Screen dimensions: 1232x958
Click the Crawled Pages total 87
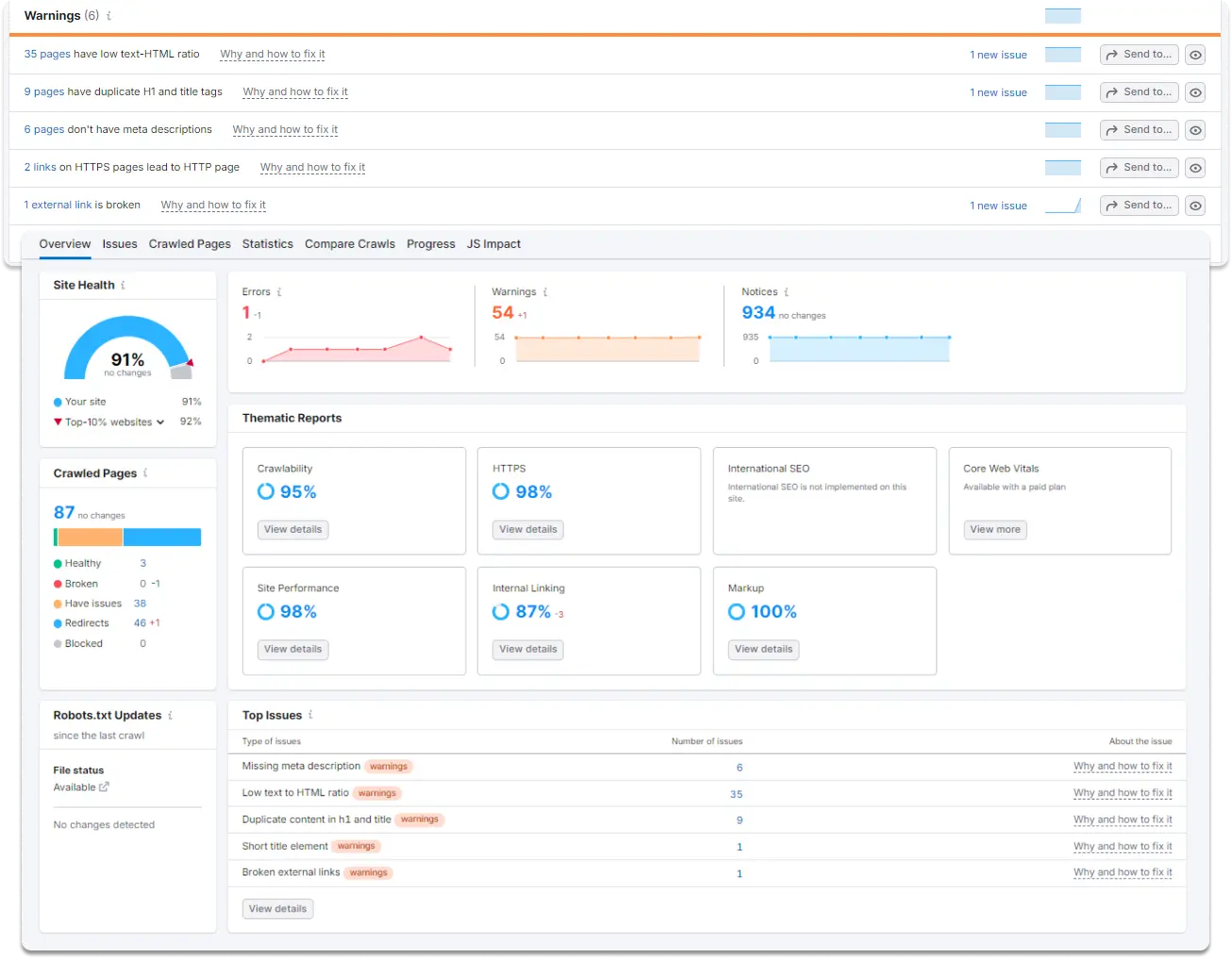[64, 512]
